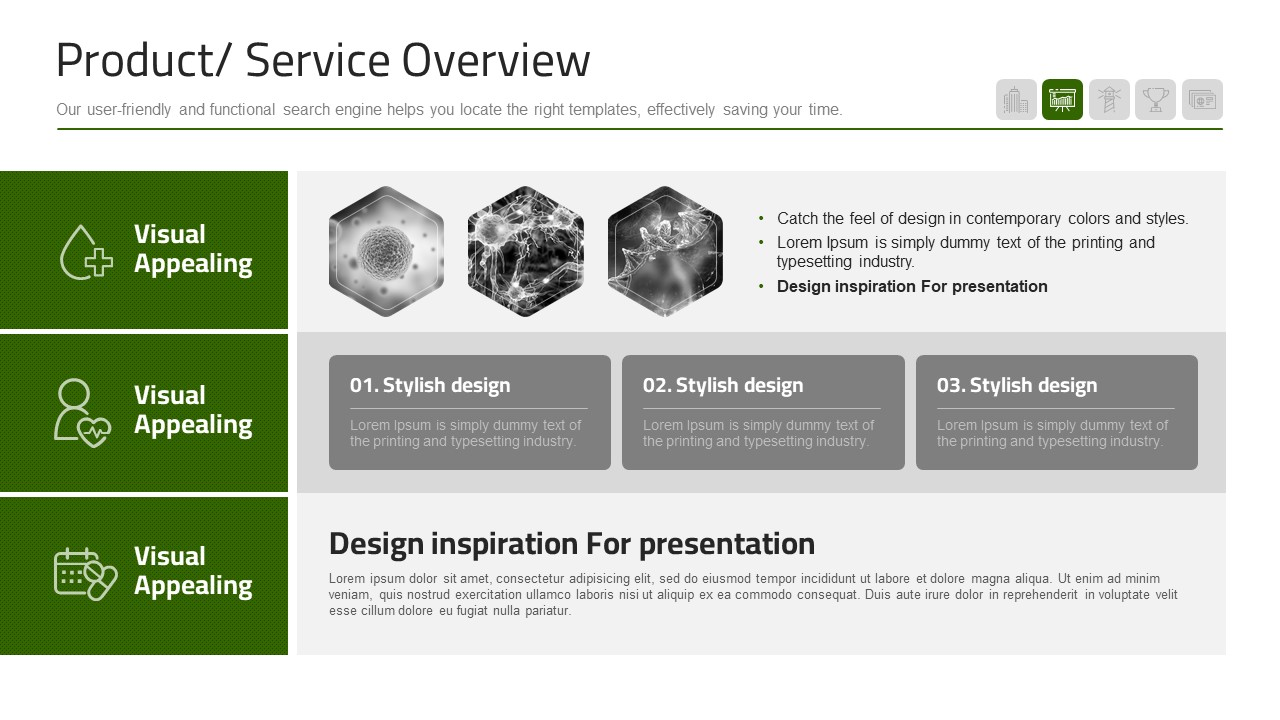
Task: Select the Lorem Ipsum text in card 01
Action: pos(466,433)
